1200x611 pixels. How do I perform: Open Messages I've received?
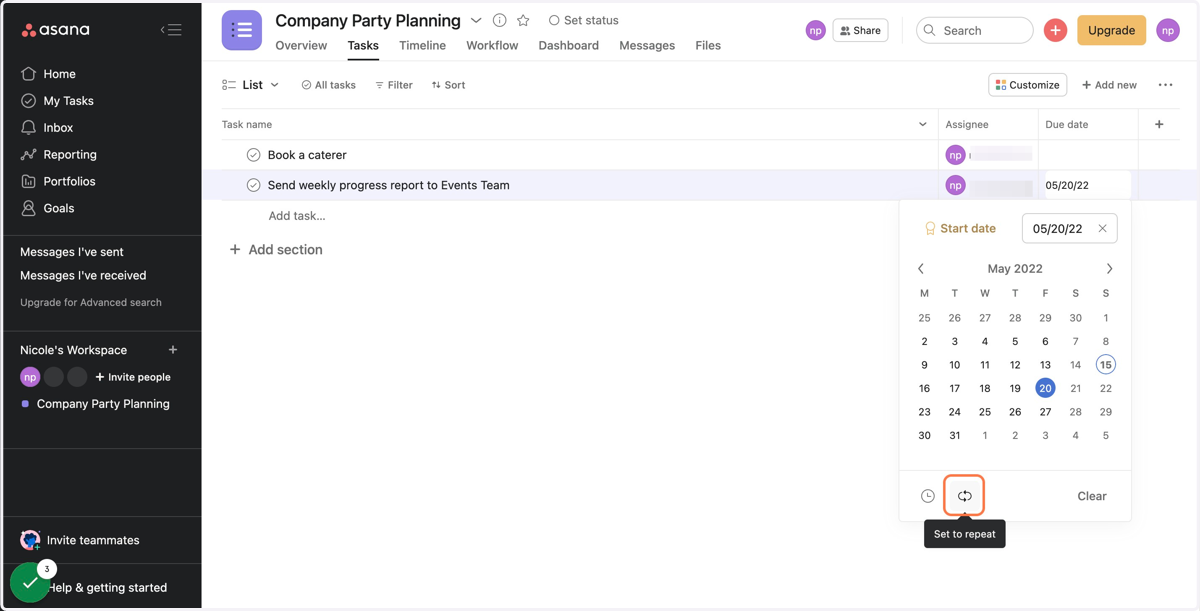coord(83,276)
